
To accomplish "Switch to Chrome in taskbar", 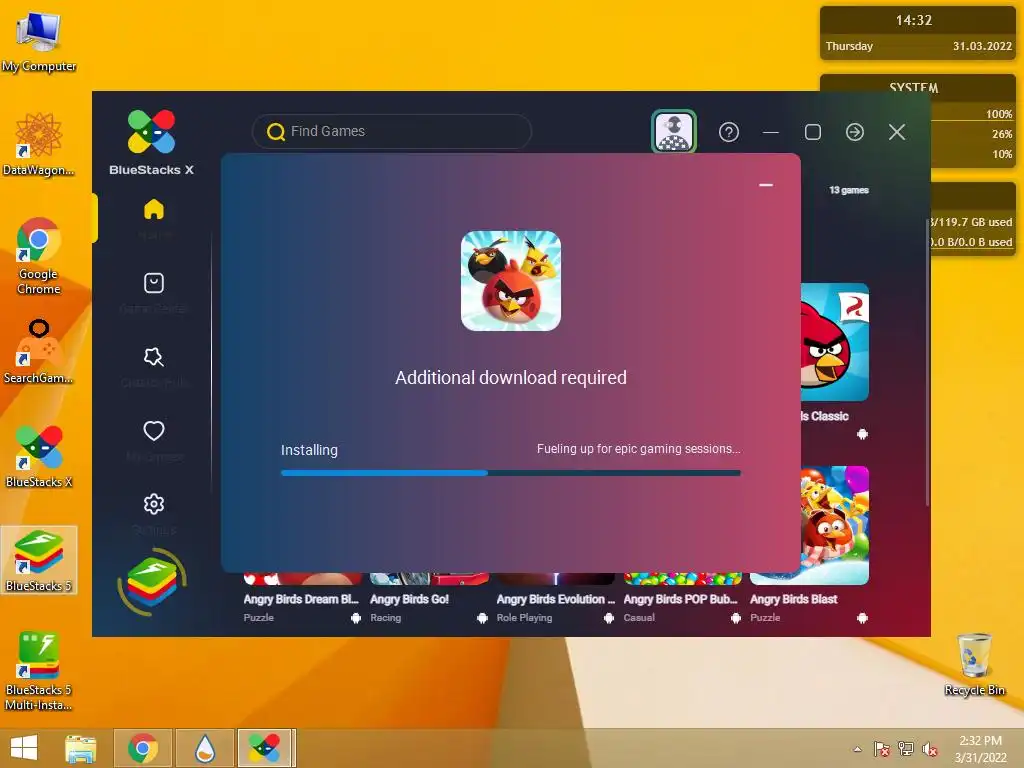I will 143,748.
